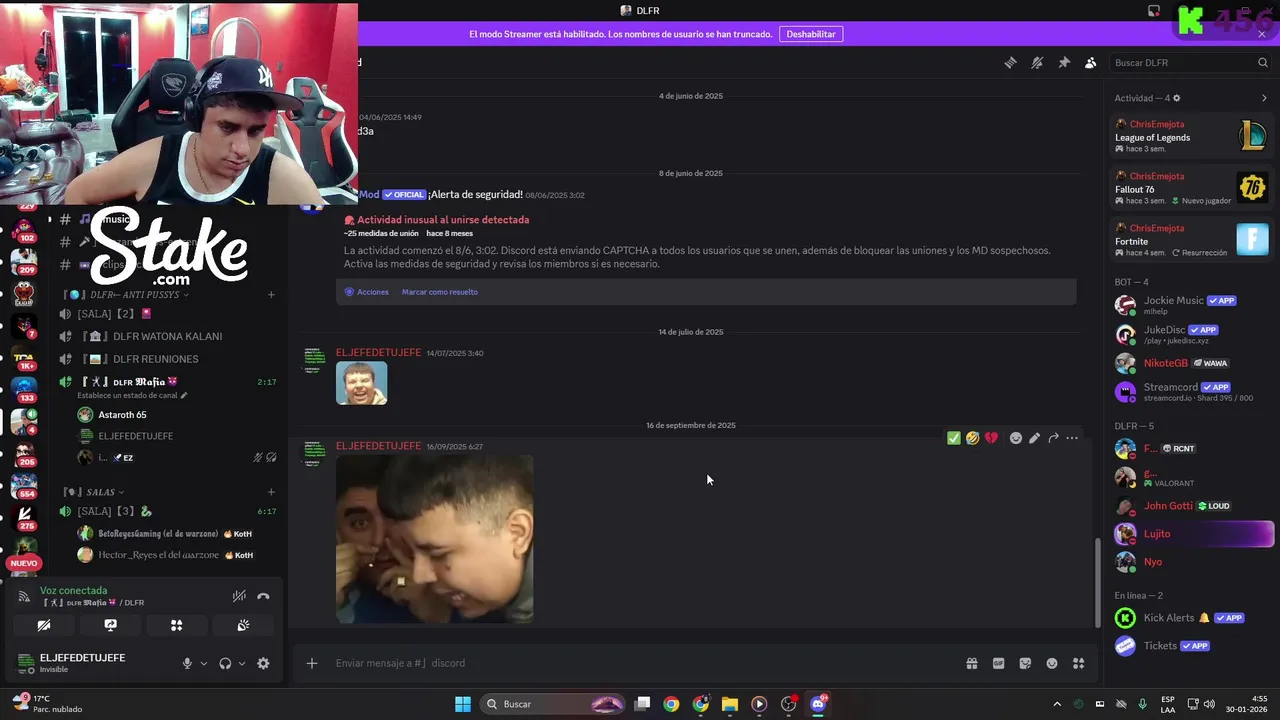Toggle headphones deafen in user panel
The width and height of the screenshot is (1280, 720).
point(225,663)
